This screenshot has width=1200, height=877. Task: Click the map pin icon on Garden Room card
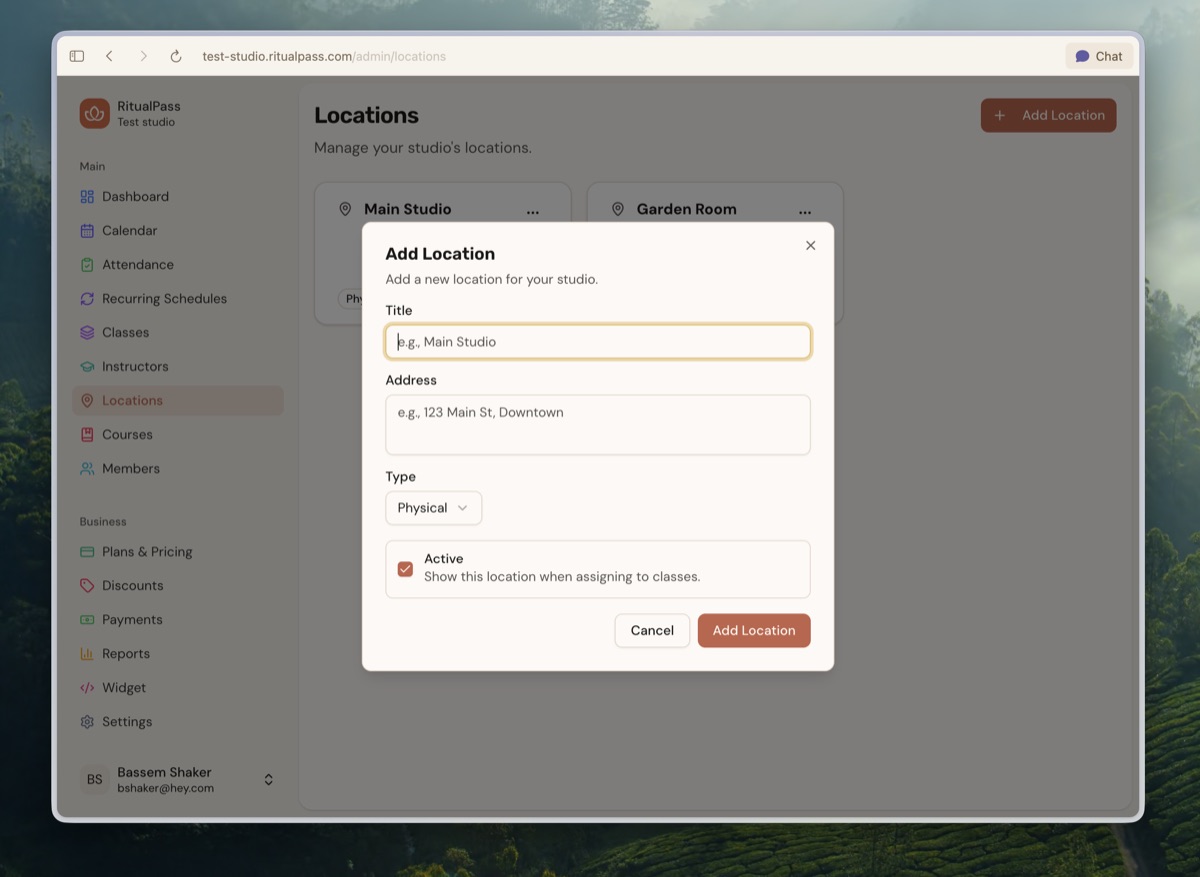(x=618, y=209)
